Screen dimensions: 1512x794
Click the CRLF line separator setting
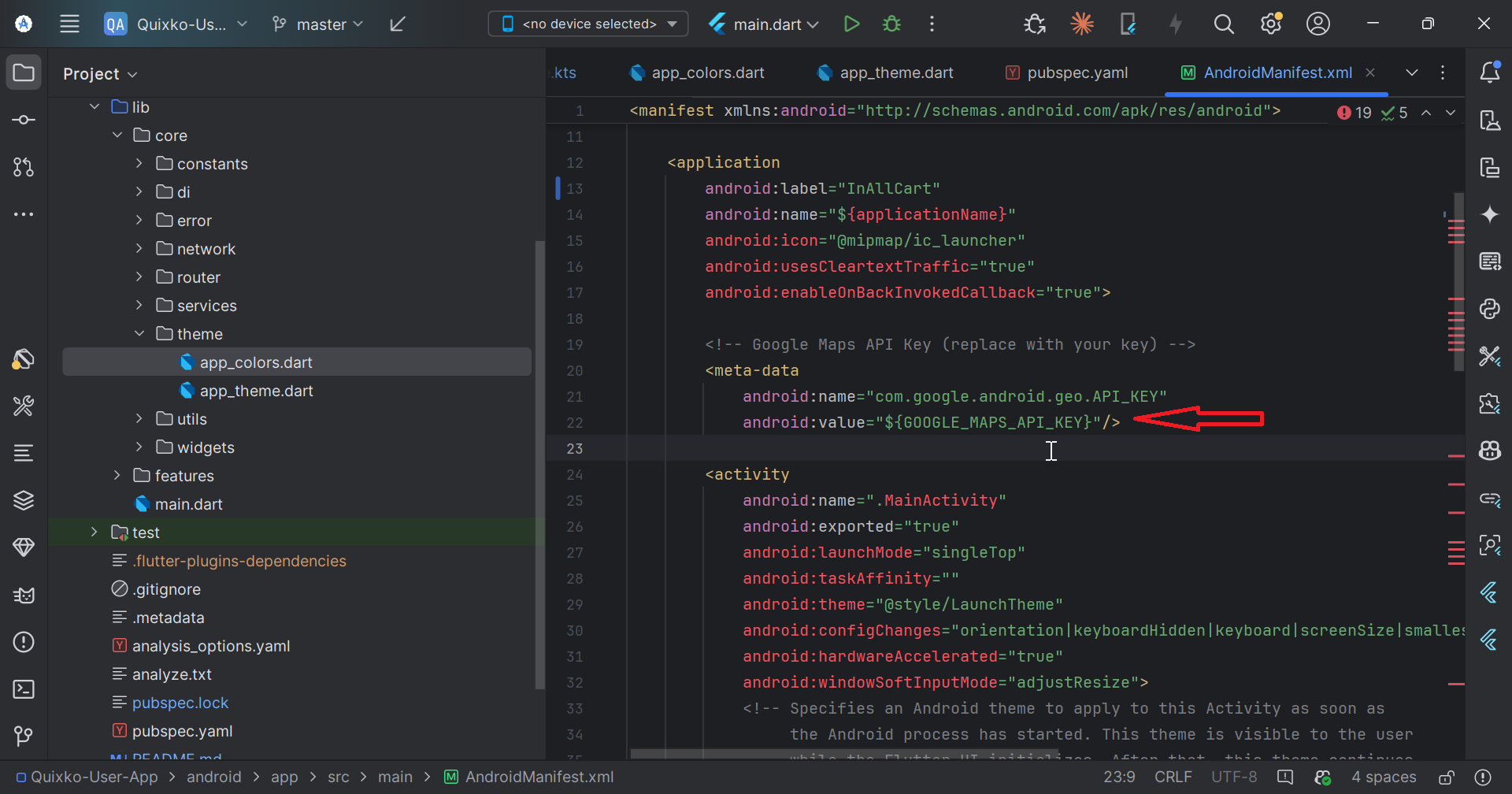pos(1173,777)
